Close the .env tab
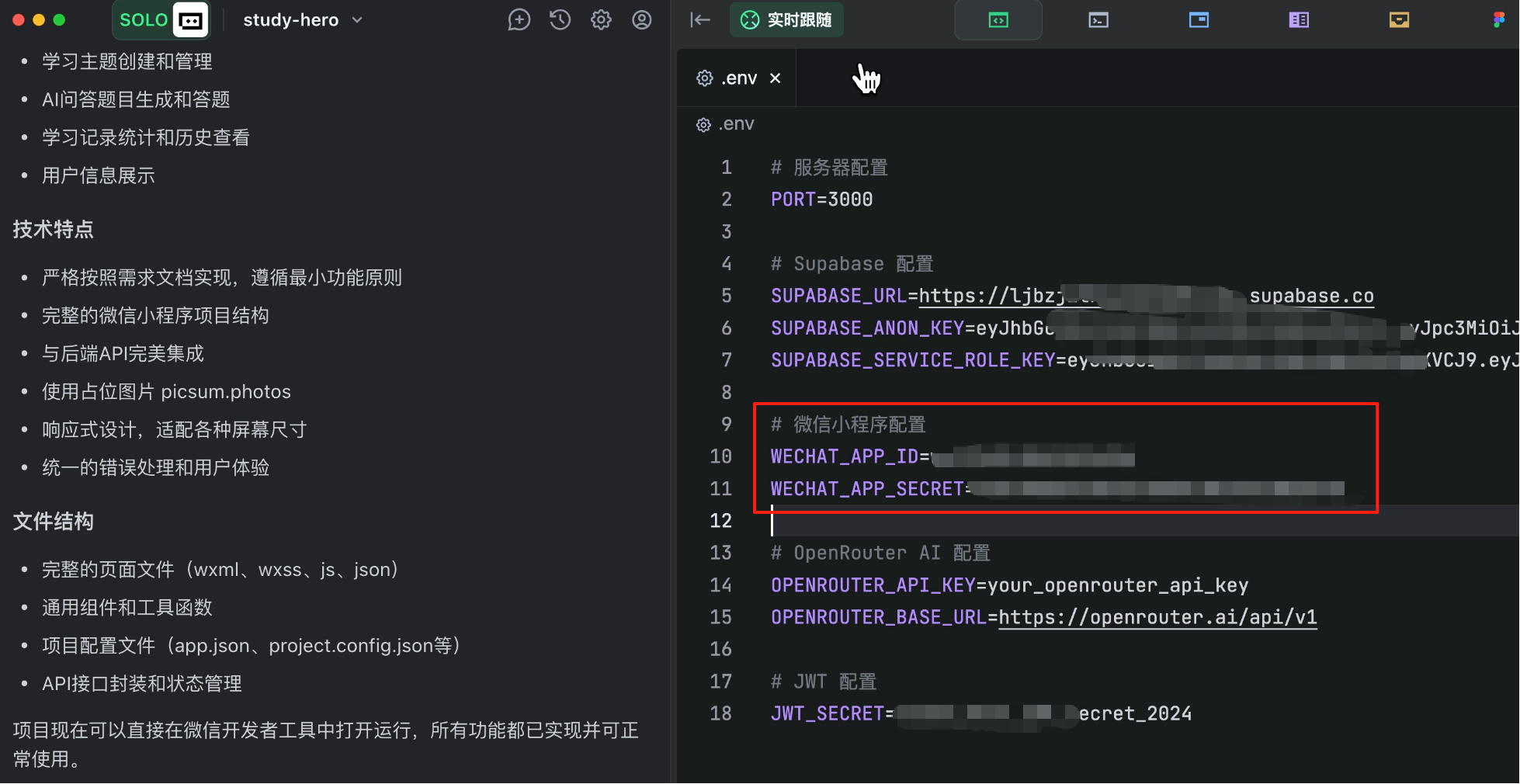Screen dimensions: 1520x784 pyautogui.click(x=775, y=78)
